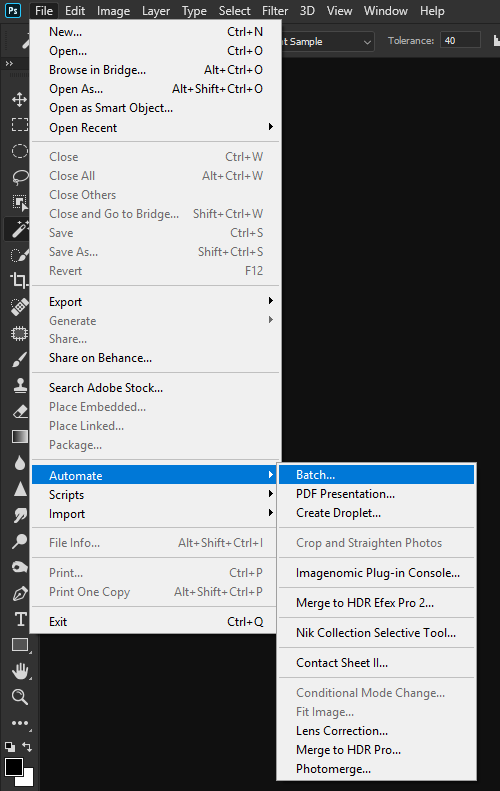Choose Contact Sheet II...
This screenshot has width=500, height=791.
(376, 663)
